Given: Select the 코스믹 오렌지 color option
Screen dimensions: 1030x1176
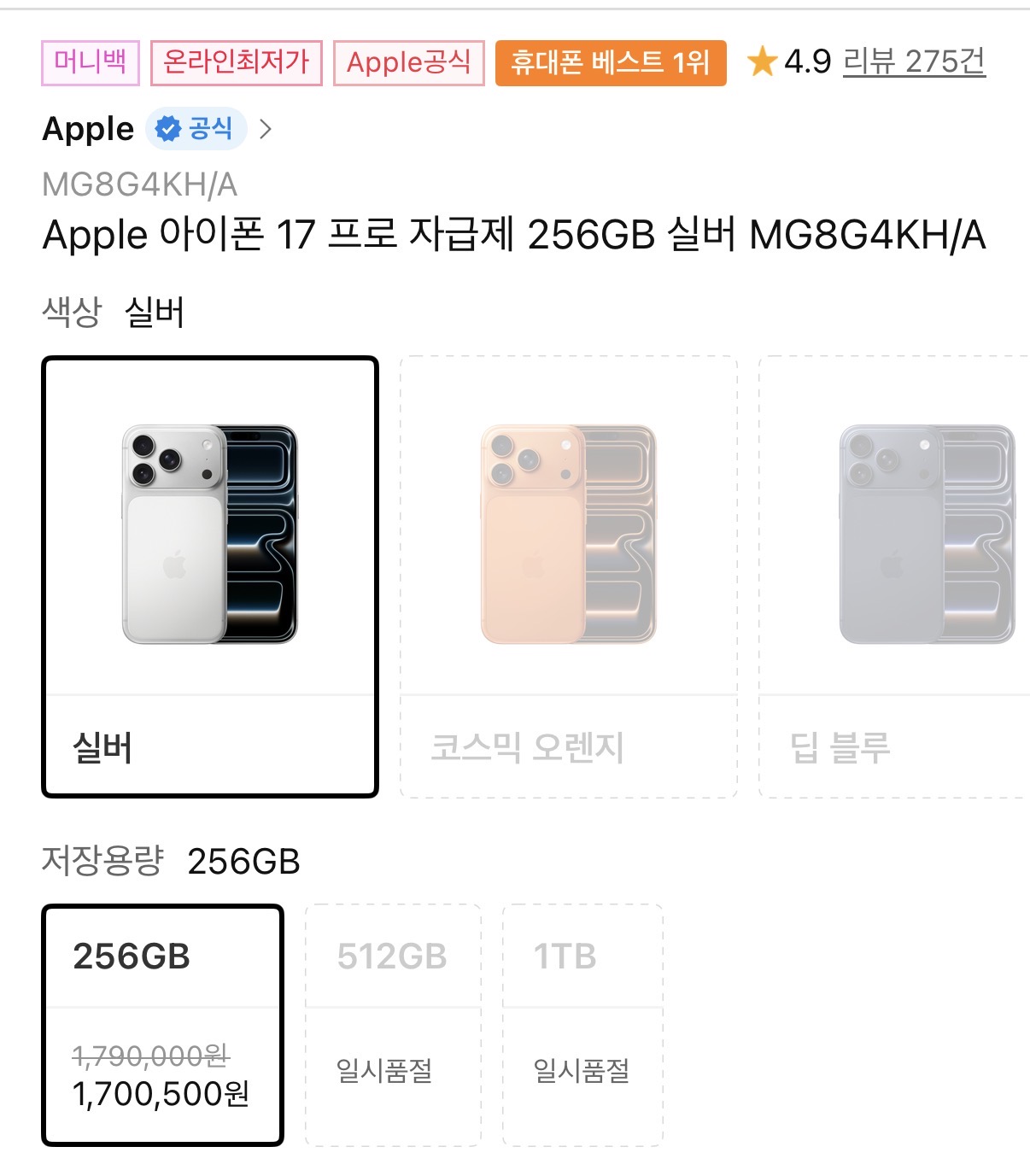Looking at the screenshot, I should [569, 577].
